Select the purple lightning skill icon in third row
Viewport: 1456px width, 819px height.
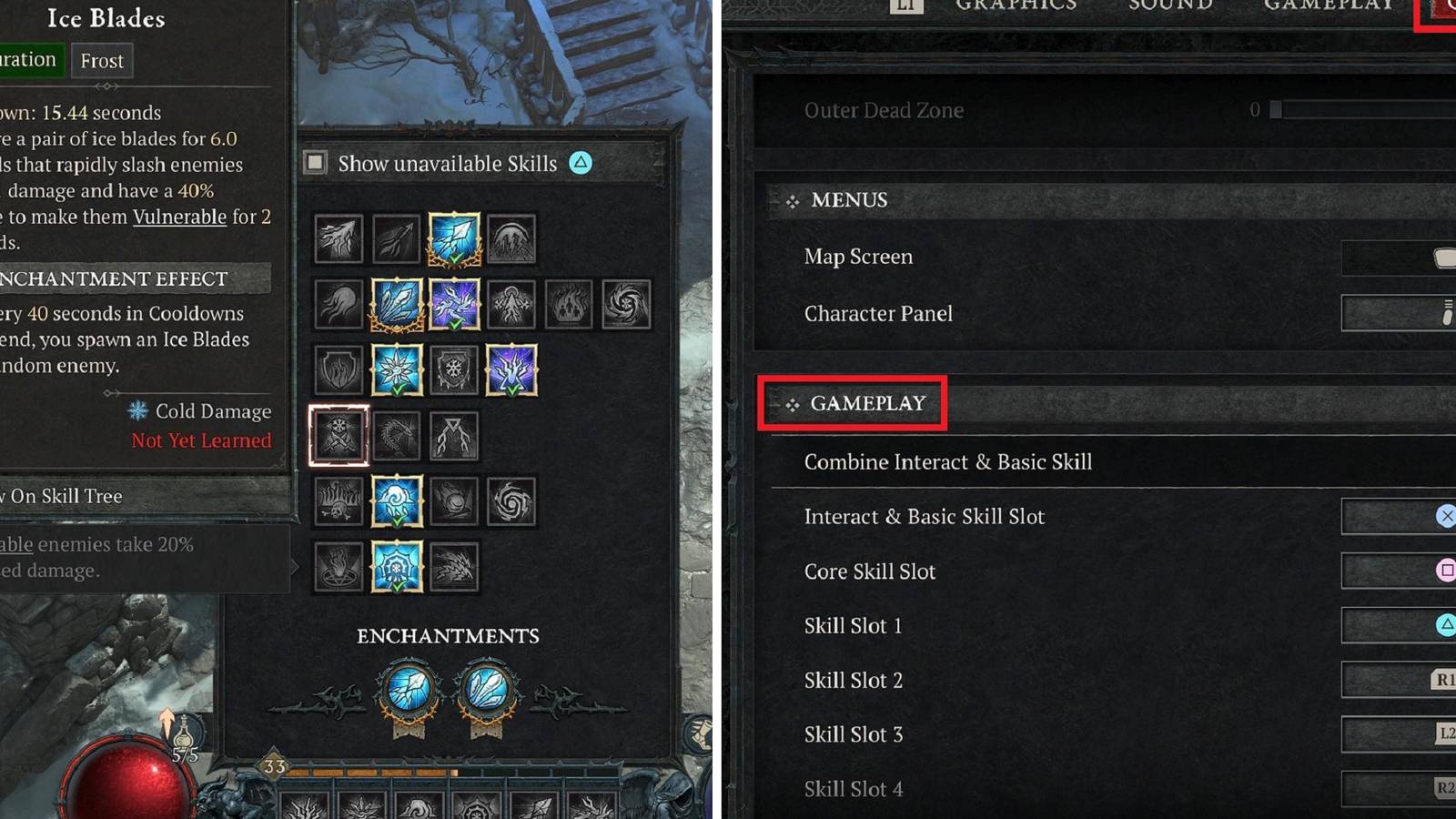click(x=511, y=370)
